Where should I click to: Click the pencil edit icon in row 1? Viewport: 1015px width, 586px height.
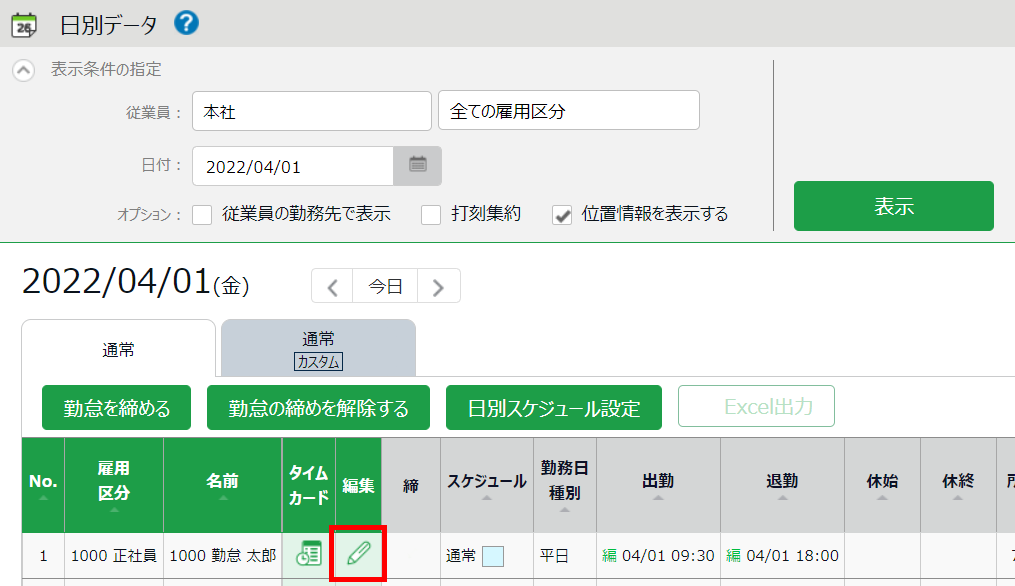[358, 554]
